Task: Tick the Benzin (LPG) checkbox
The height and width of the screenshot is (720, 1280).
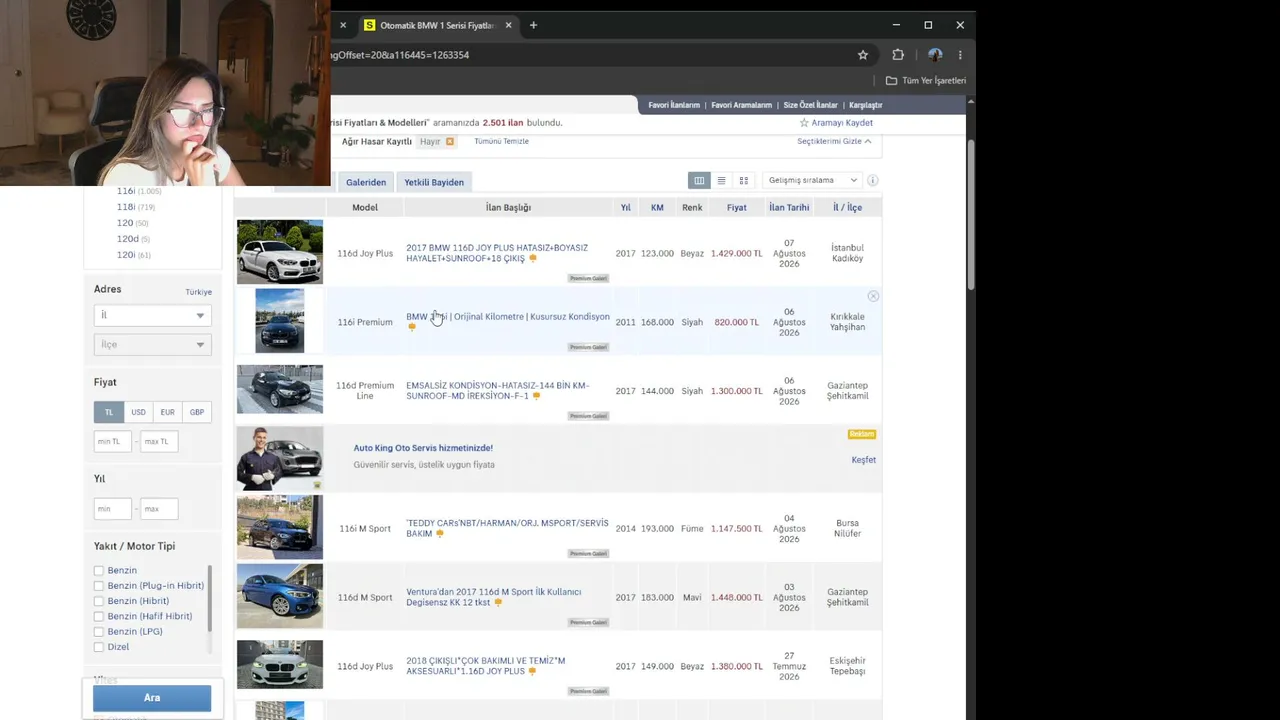Action: pos(99,632)
